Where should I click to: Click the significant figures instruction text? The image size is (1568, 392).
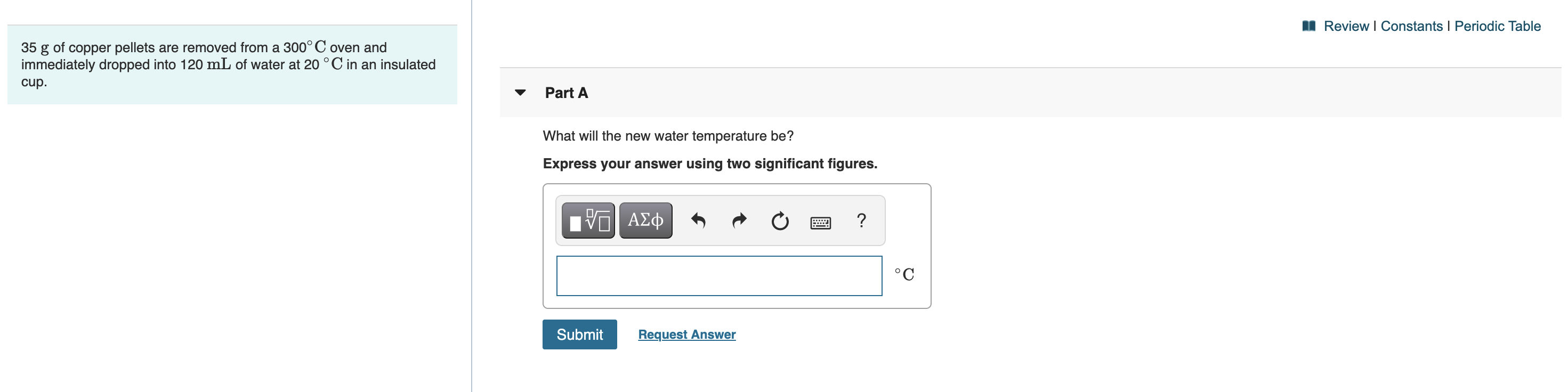pos(709,164)
